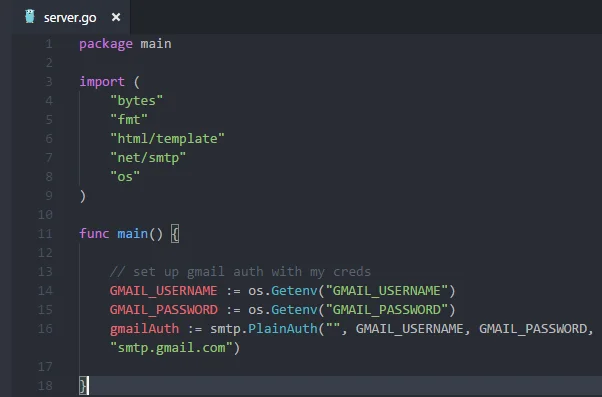Place cursor on the package keyword
The width and height of the screenshot is (602, 397).
click(106, 44)
